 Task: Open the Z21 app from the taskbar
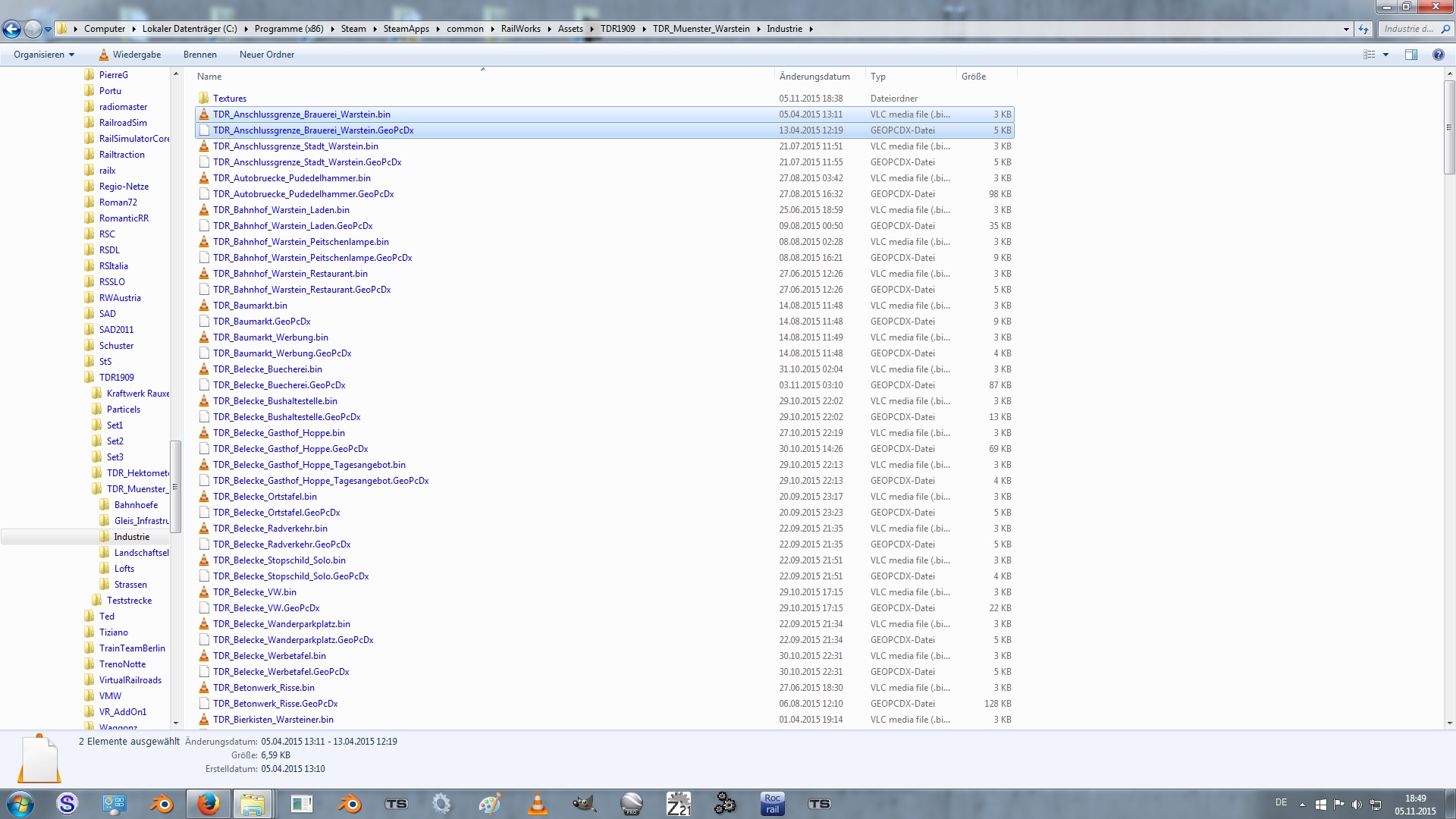[678, 804]
